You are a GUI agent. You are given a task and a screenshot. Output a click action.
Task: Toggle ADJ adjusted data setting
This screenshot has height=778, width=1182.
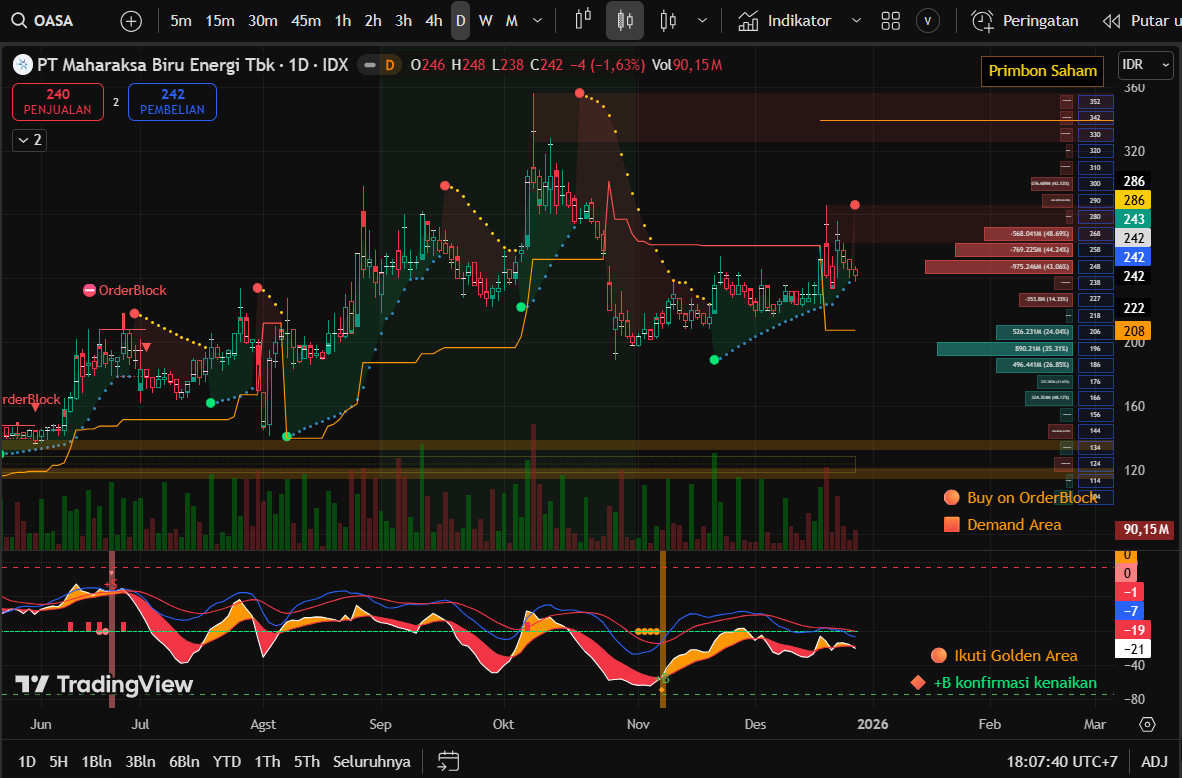1154,761
